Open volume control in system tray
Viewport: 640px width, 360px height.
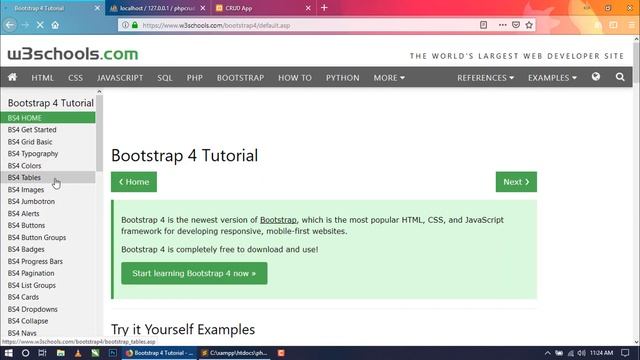click(x=582, y=353)
